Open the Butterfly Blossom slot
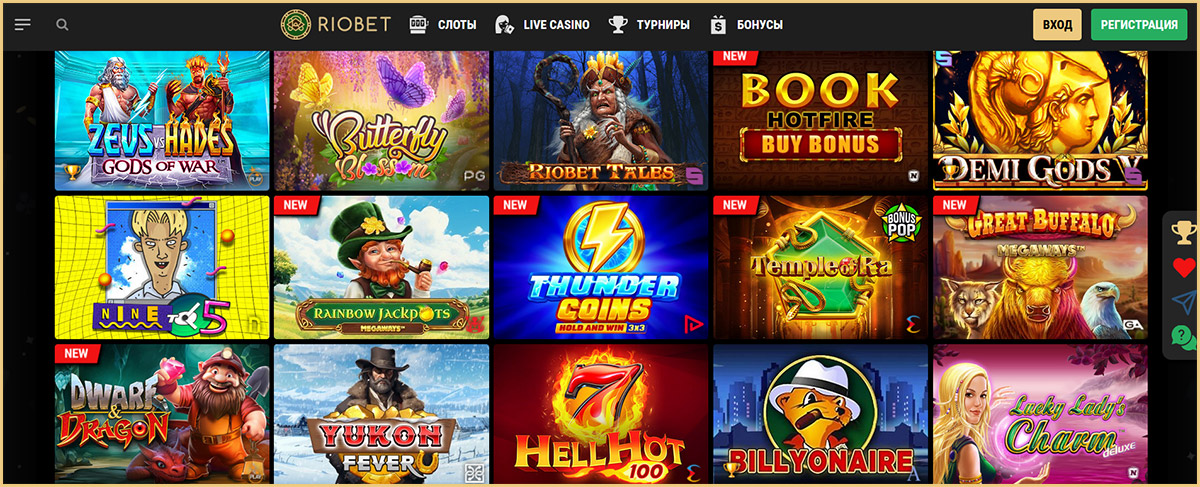Viewport: 1200px width, 487px height. (381, 120)
